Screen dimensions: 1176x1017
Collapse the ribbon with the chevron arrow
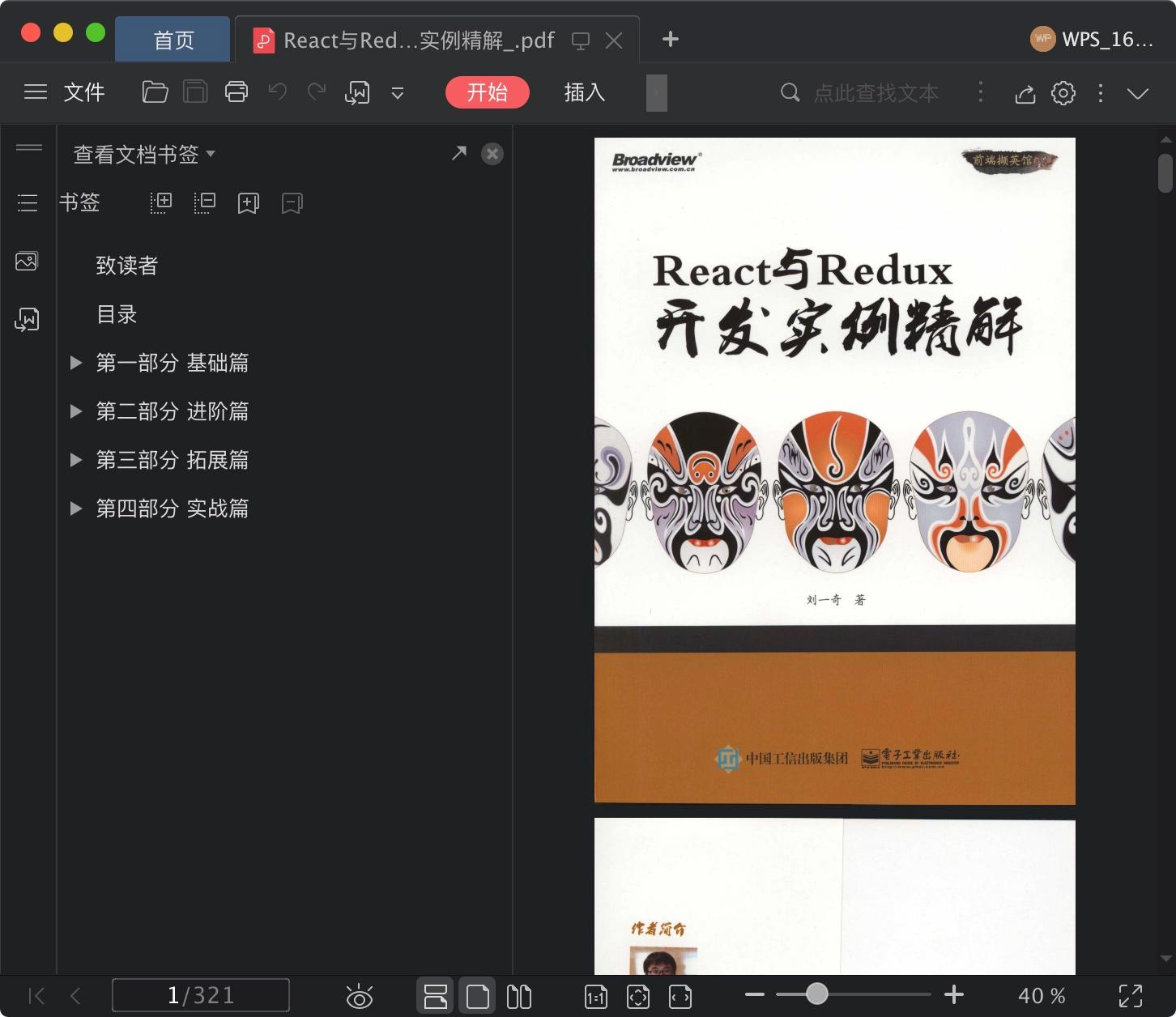click(x=1138, y=93)
